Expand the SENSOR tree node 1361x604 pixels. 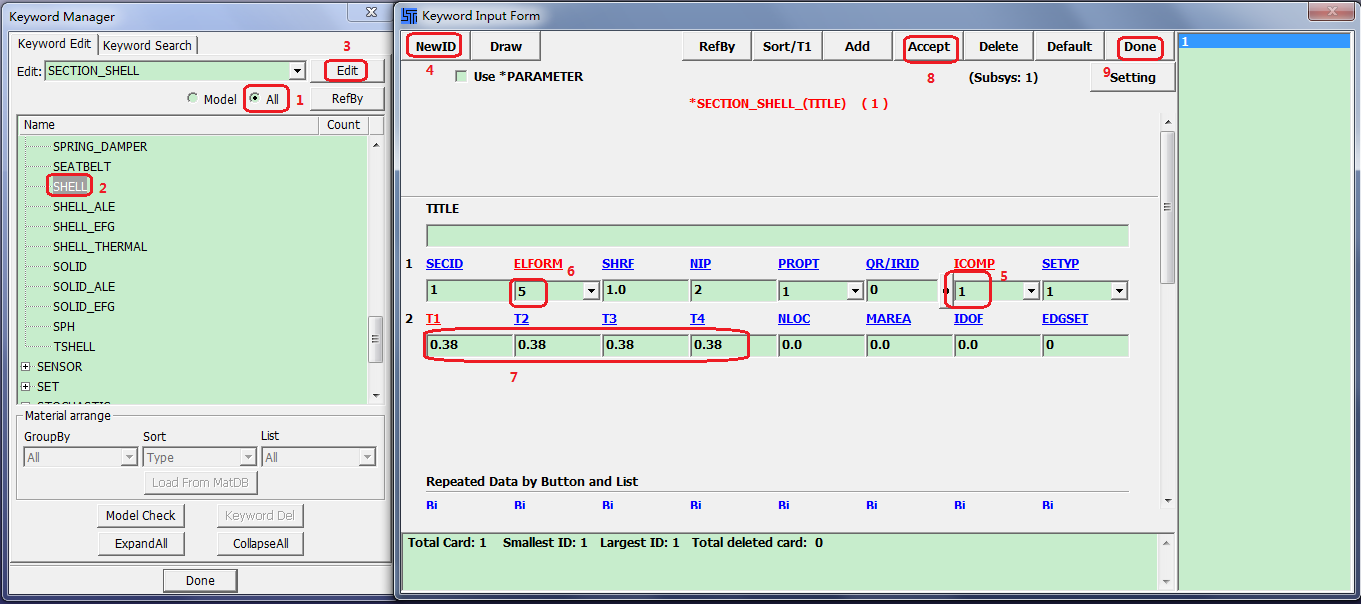tap(26, 367)
